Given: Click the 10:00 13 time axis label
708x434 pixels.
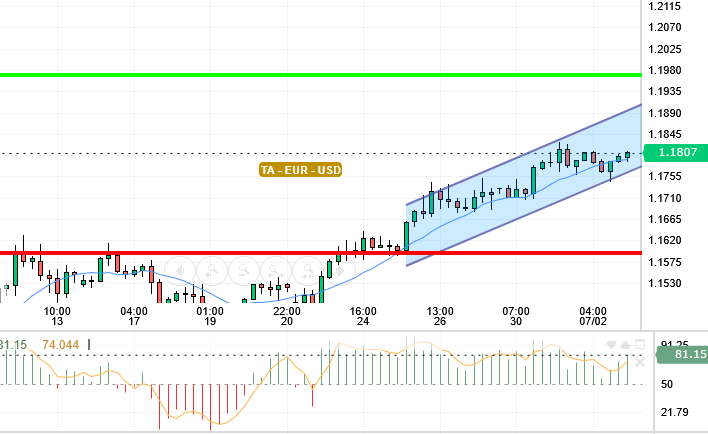Looking at the screenshot, I should (57, 316).
